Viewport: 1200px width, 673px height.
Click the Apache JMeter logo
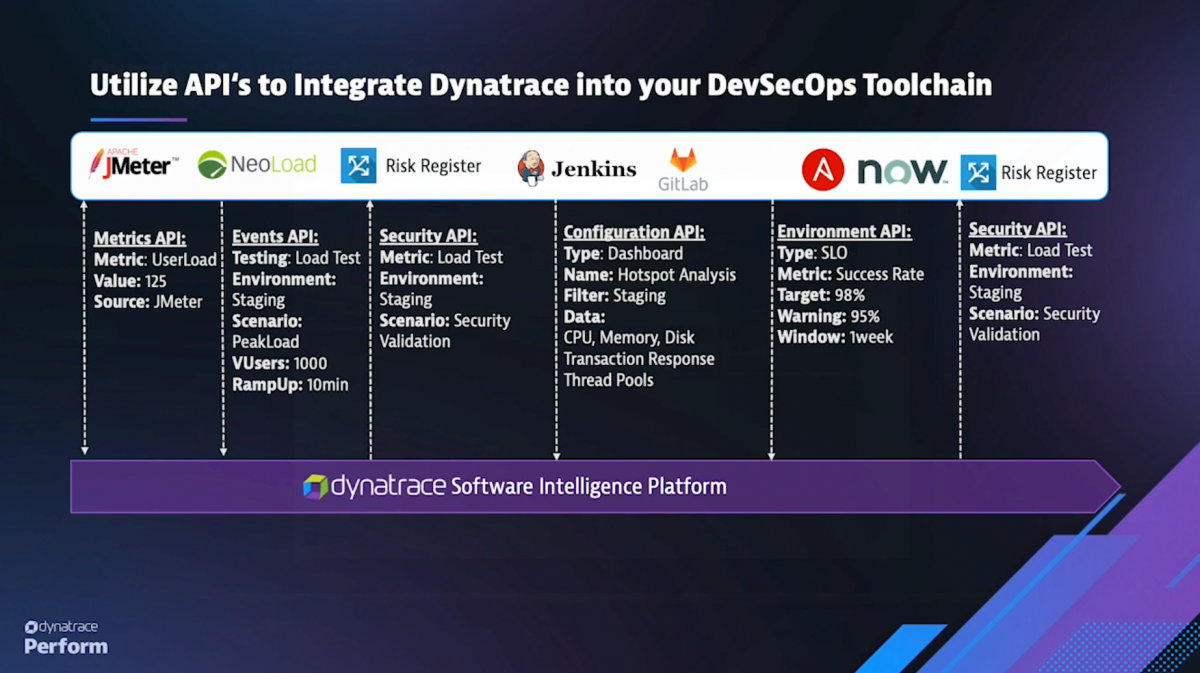tap(131, 163)
